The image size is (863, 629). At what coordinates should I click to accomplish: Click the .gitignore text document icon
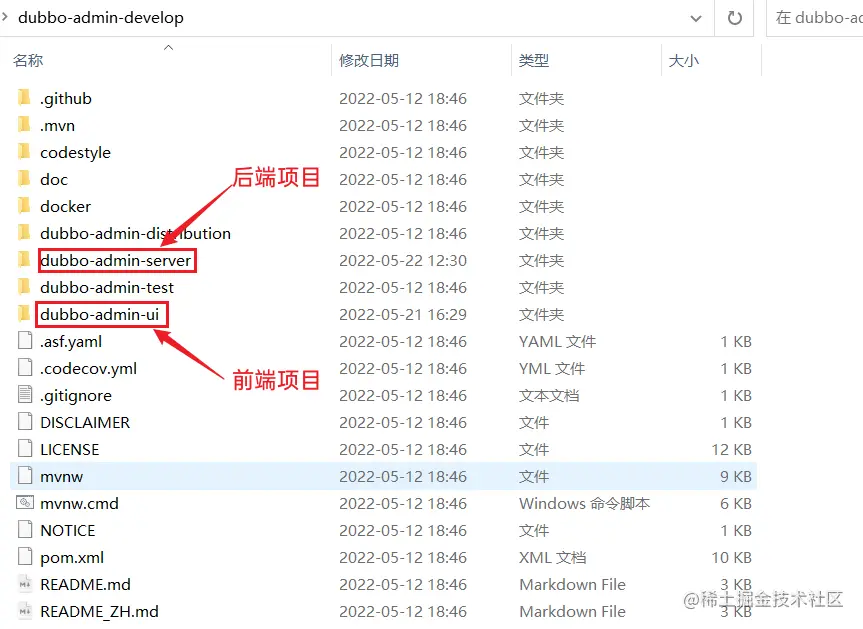(x=25, y=395)
